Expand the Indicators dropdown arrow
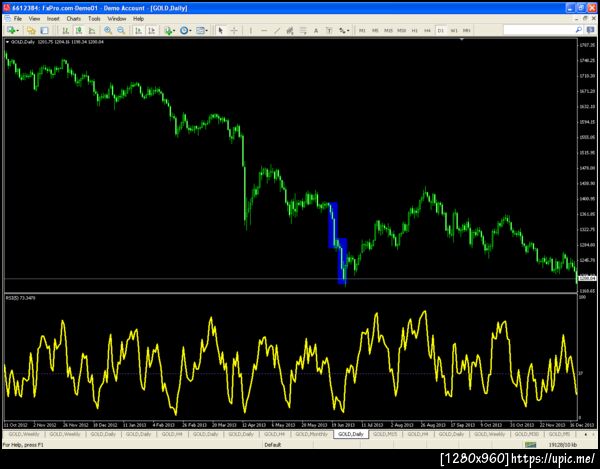 pos(174,31)
